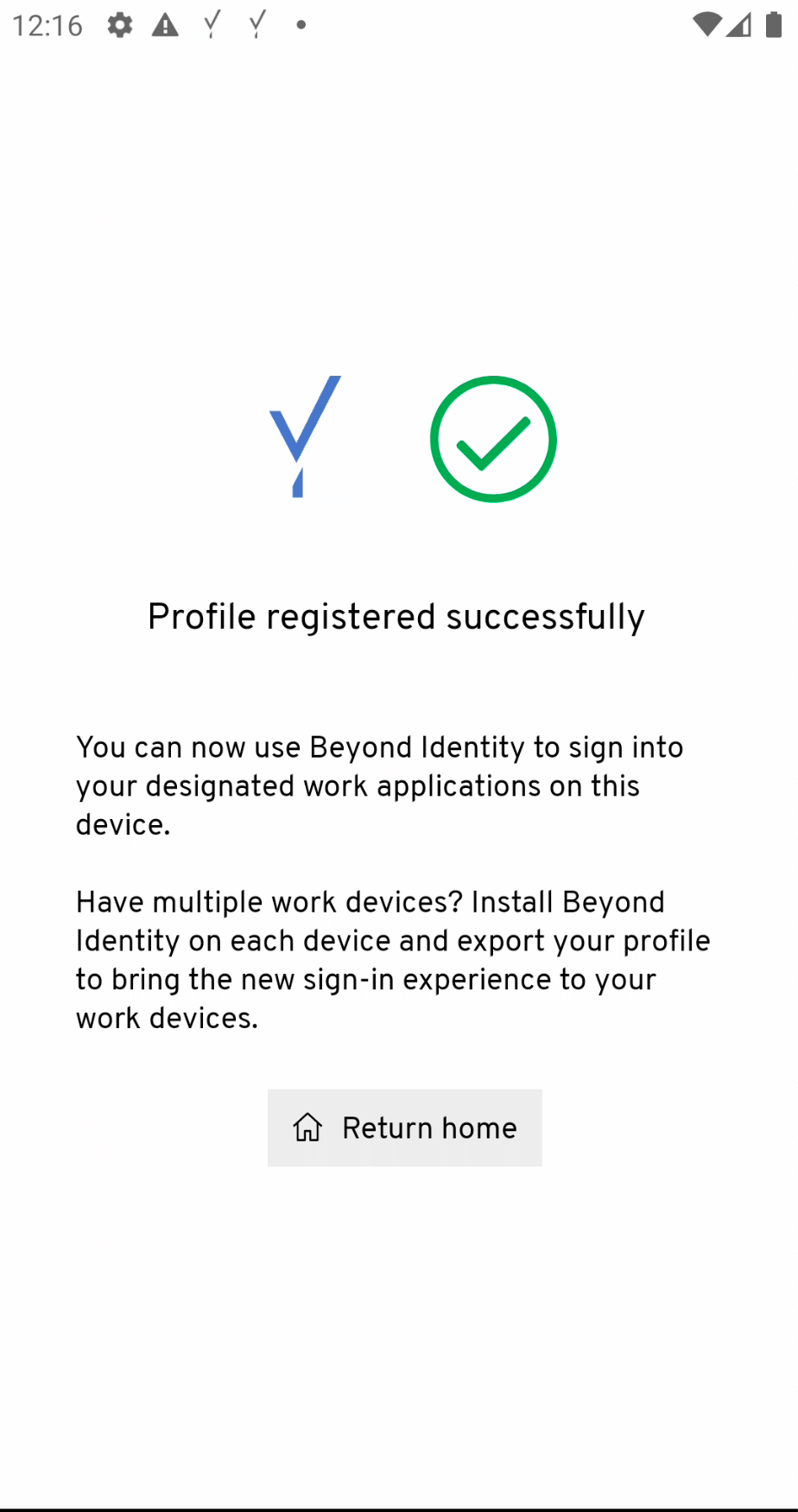Check the battery level indicator
Viewport: 798px width, 1512px height.
(x=773, y=25)
